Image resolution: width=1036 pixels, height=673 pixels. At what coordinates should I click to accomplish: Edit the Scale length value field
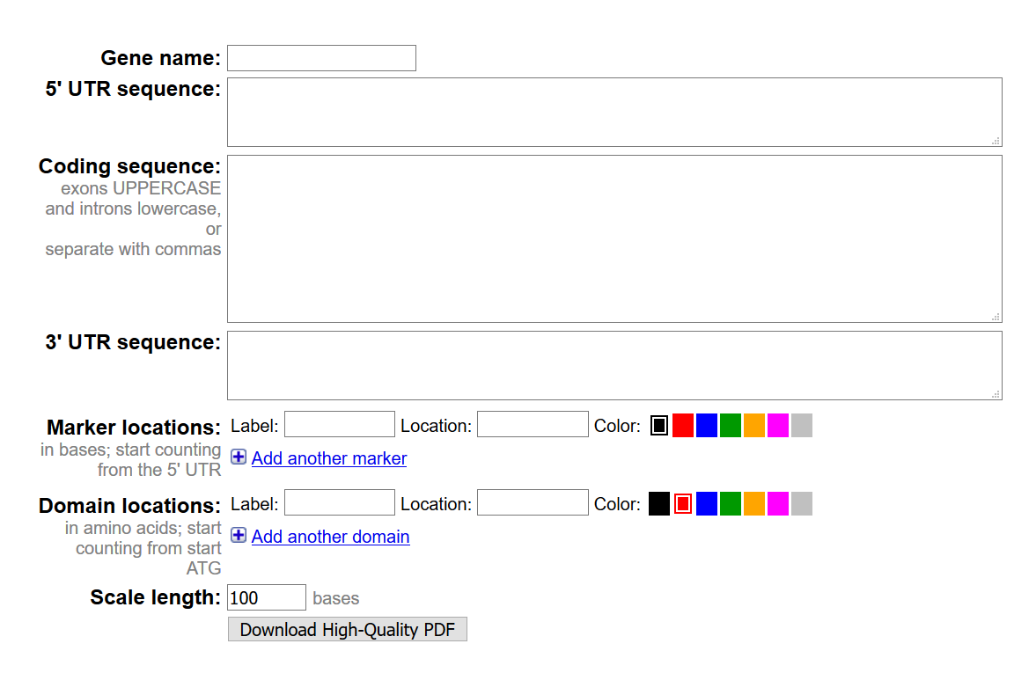(x=266, y=598)
